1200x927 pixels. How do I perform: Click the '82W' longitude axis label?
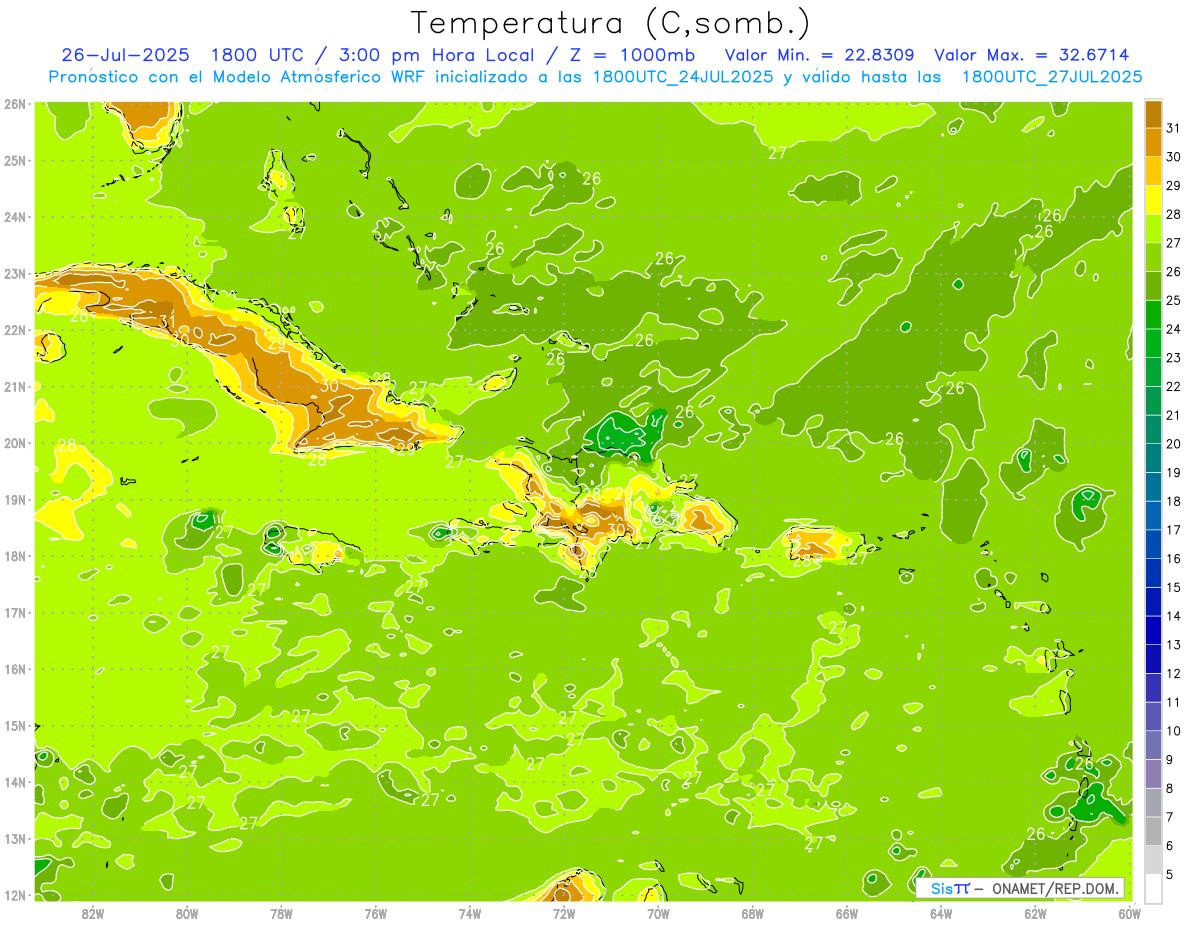pyautogui.click(x=93, y=913)
